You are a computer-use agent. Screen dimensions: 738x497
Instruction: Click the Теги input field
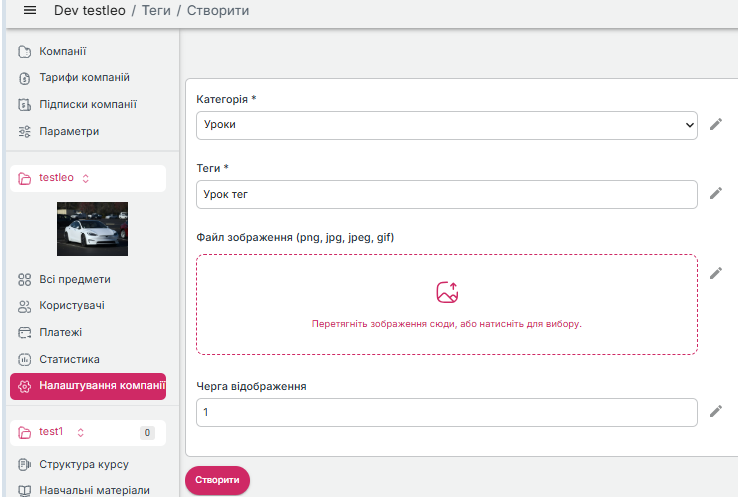447,194
